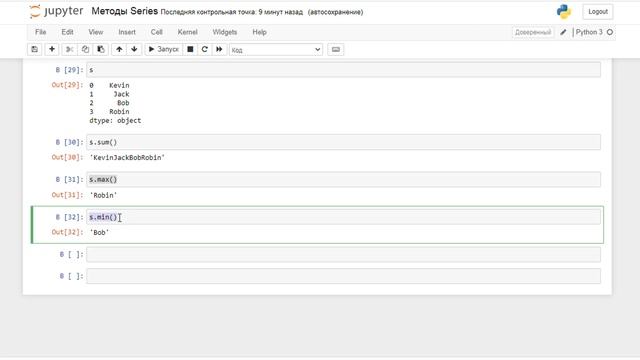Open the Cell menu
This screenshot has height=360, width=640.
(156, 32)
